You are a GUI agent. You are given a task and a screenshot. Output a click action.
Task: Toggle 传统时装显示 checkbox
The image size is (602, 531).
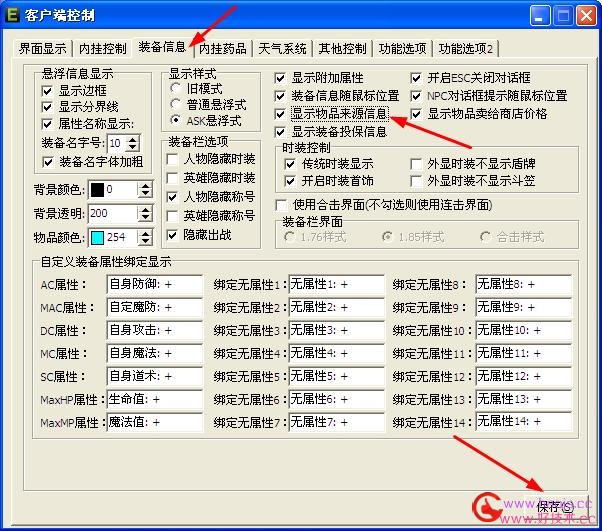coord(290,164)
